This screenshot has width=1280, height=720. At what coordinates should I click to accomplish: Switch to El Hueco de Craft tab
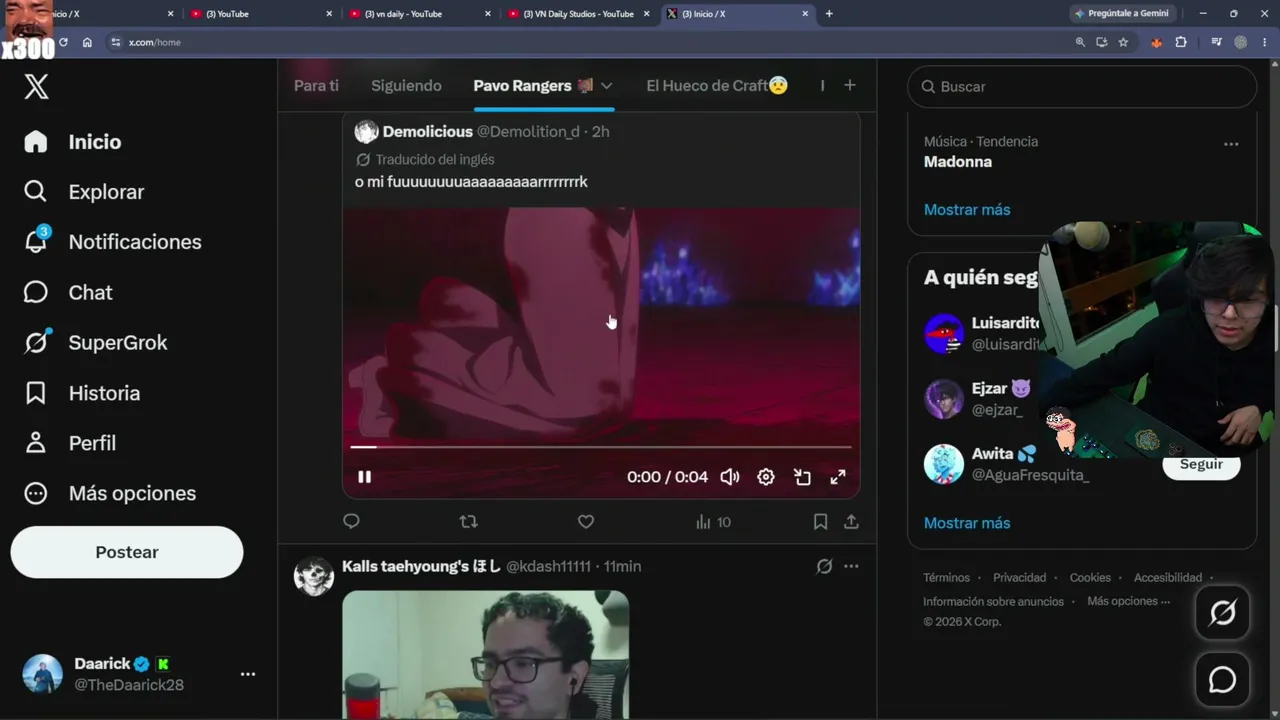[717, 86]
